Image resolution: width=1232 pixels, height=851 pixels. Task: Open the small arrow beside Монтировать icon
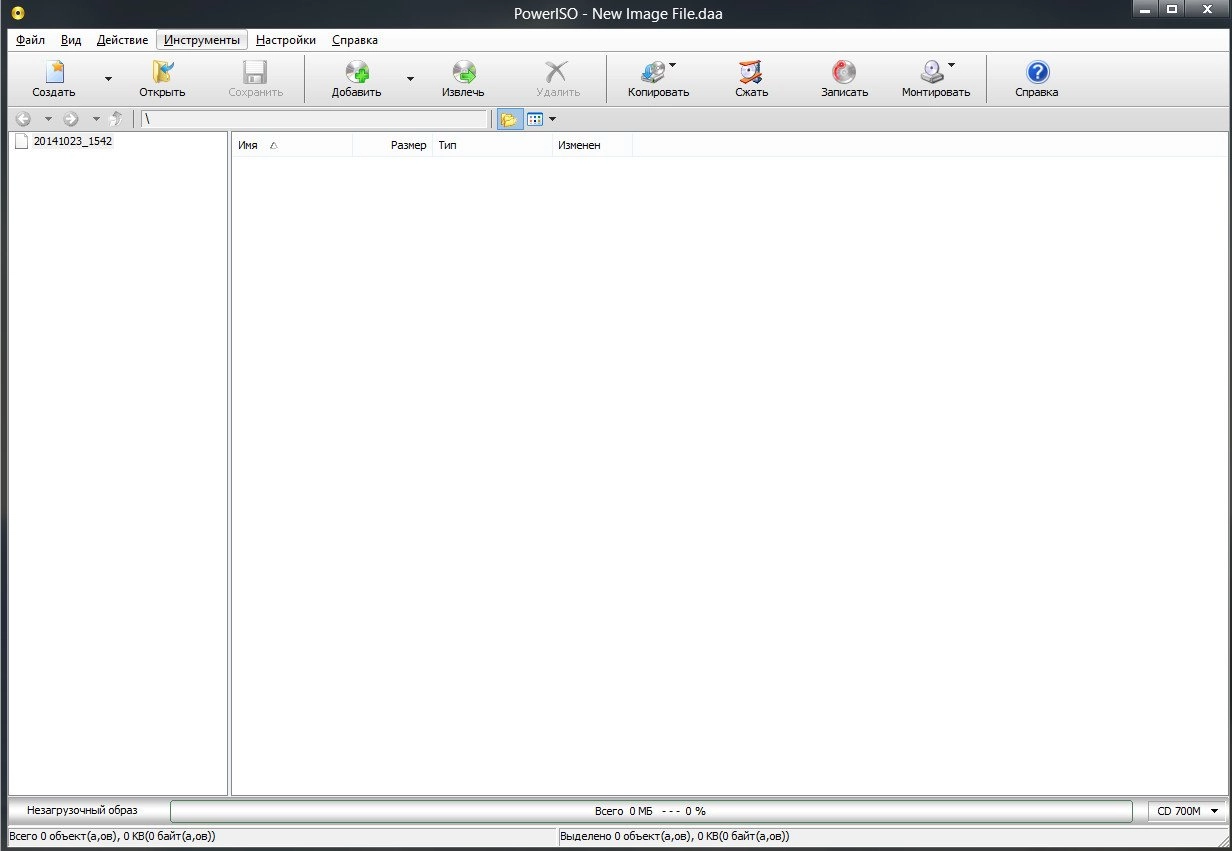pos(951,66)
